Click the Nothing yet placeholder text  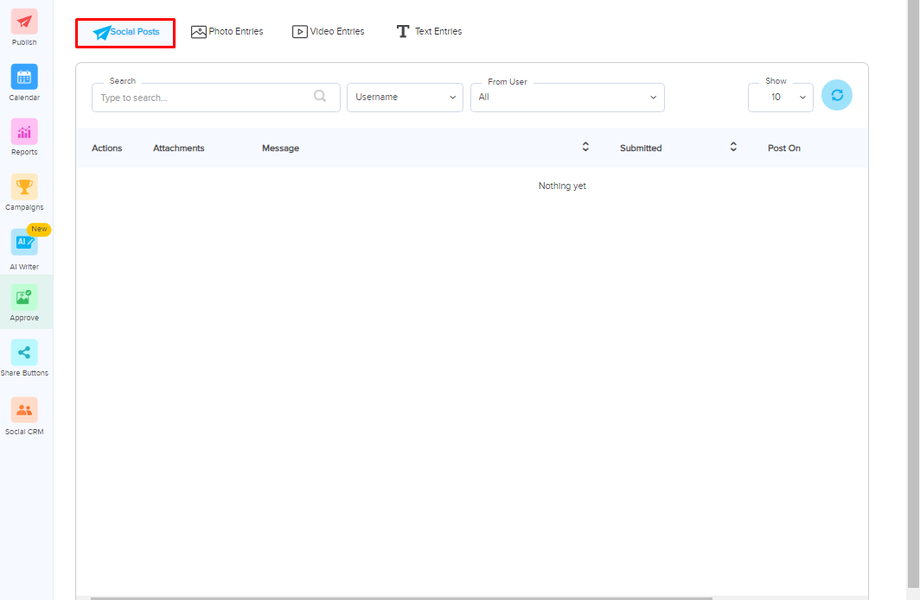pos(562,186)
